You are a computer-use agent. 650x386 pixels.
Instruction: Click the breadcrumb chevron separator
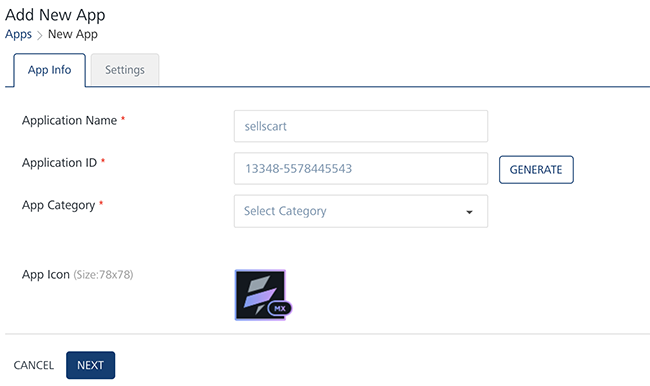pos(40,35)
